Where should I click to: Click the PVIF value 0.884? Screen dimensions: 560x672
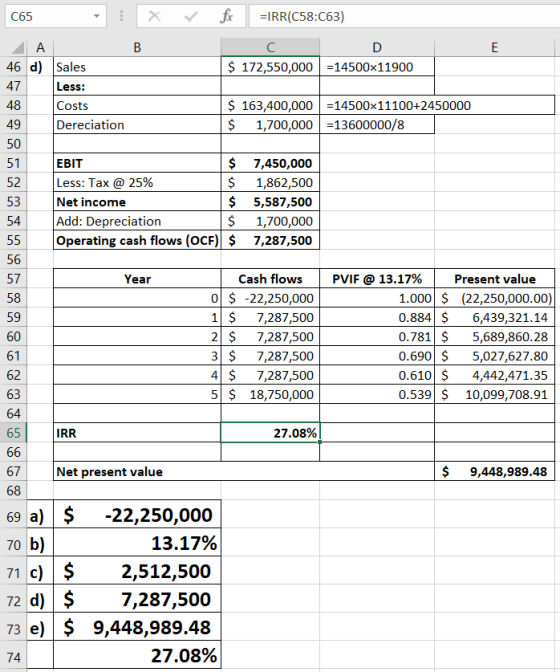[377, 318]
